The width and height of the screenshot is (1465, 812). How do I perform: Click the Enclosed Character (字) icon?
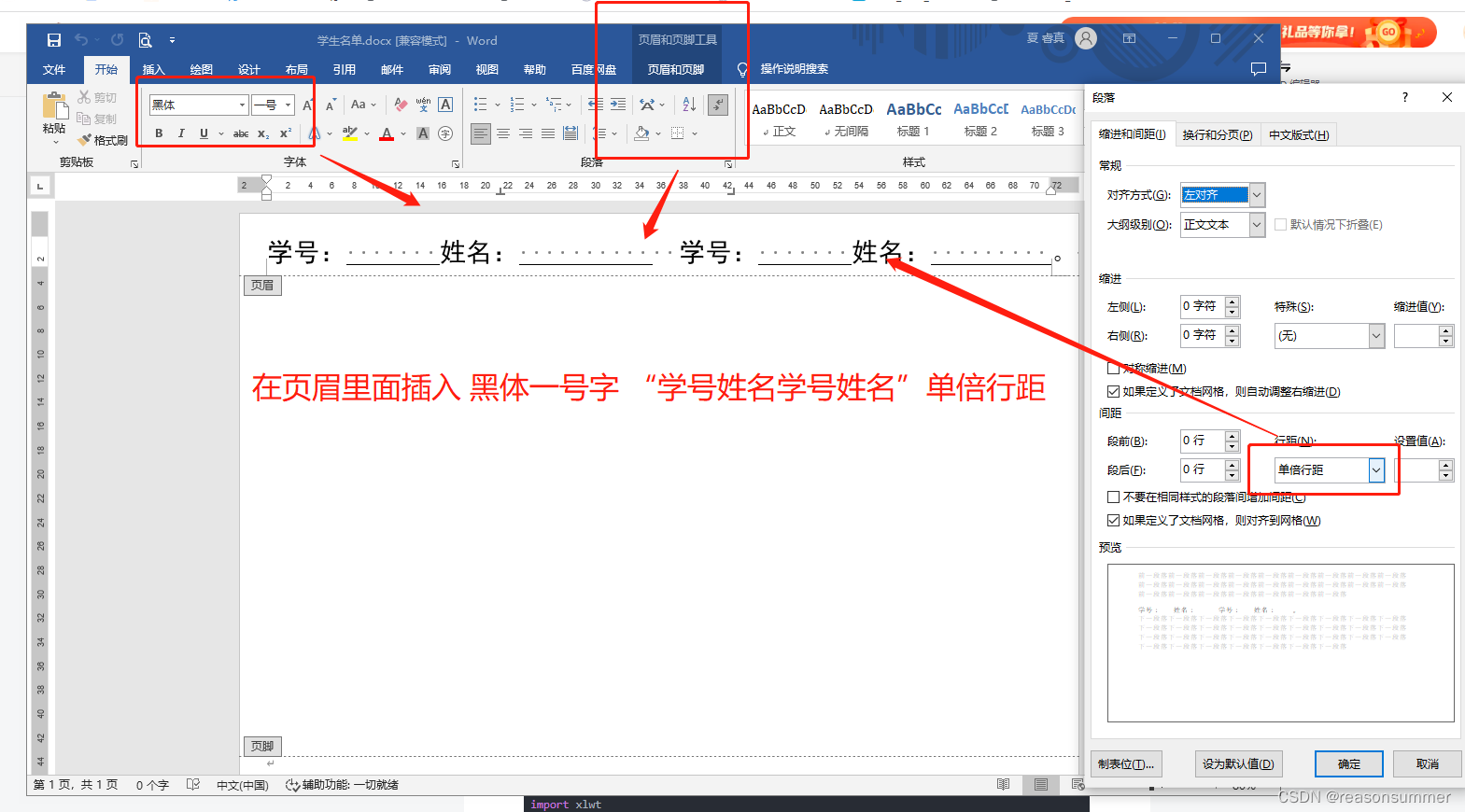click(445, 133)
